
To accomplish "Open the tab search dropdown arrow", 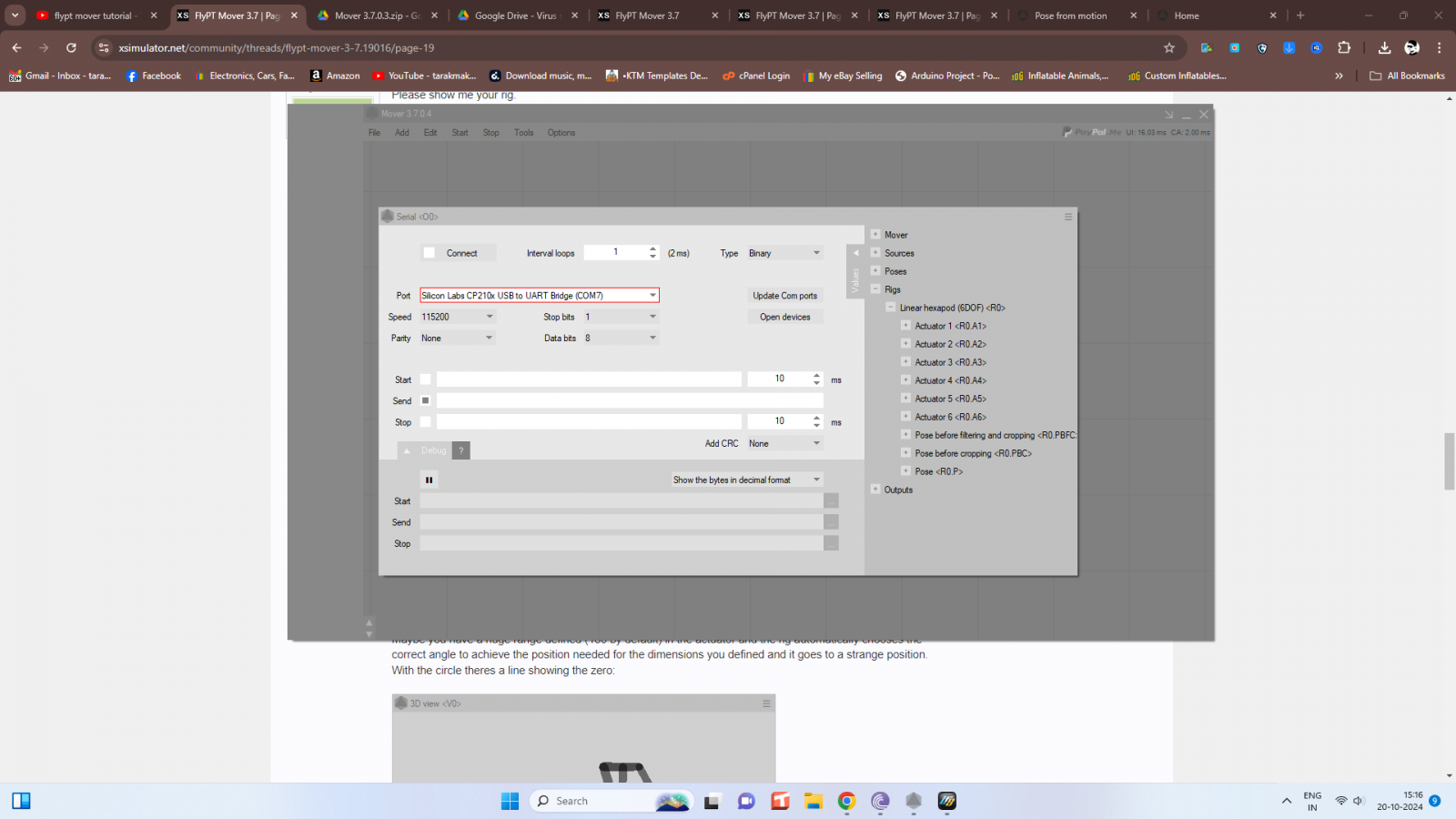I will 15,15.
